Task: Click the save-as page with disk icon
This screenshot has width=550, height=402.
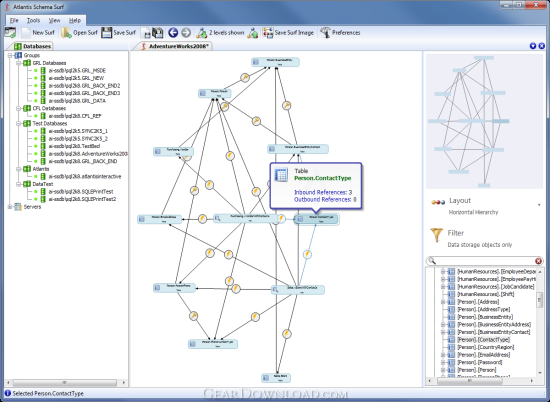Action: tap(146, 33)
